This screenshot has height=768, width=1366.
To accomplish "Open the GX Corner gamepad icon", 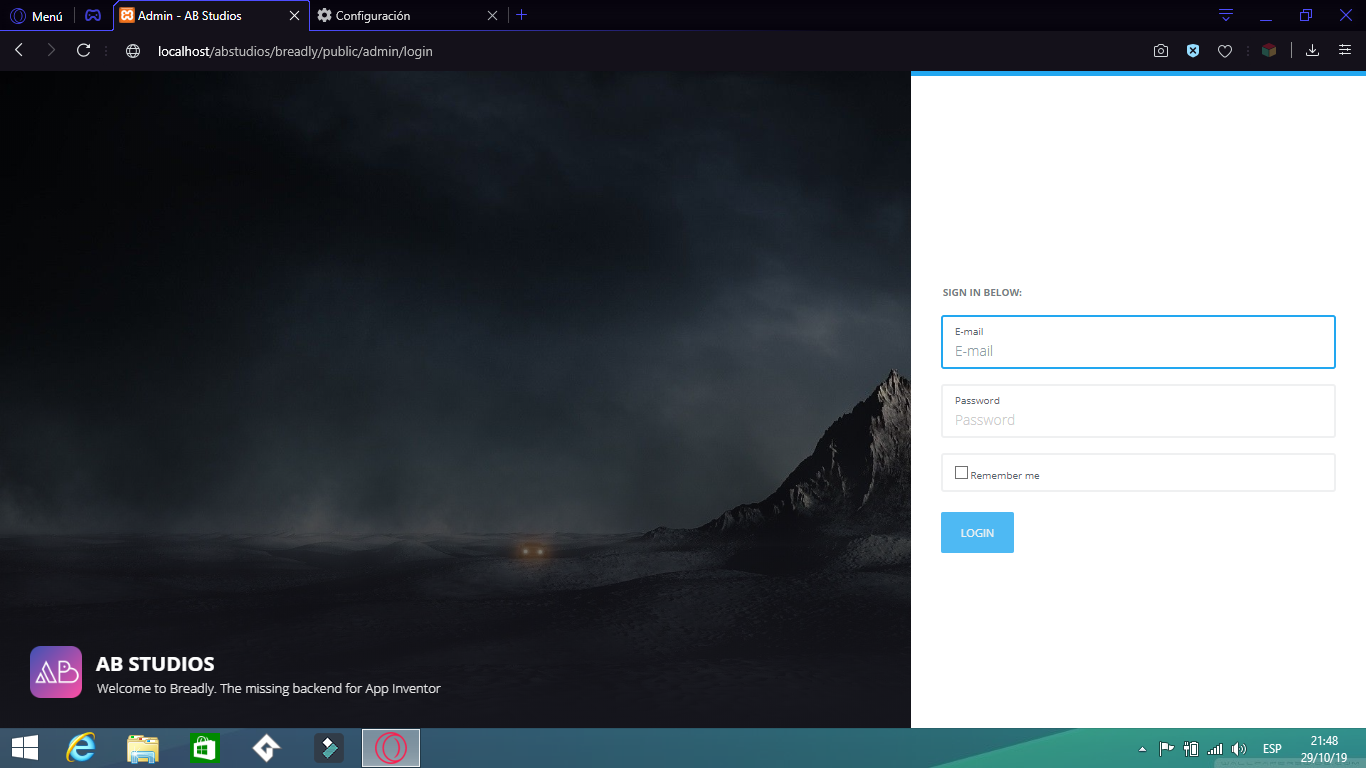I will [x=92, y=16].
